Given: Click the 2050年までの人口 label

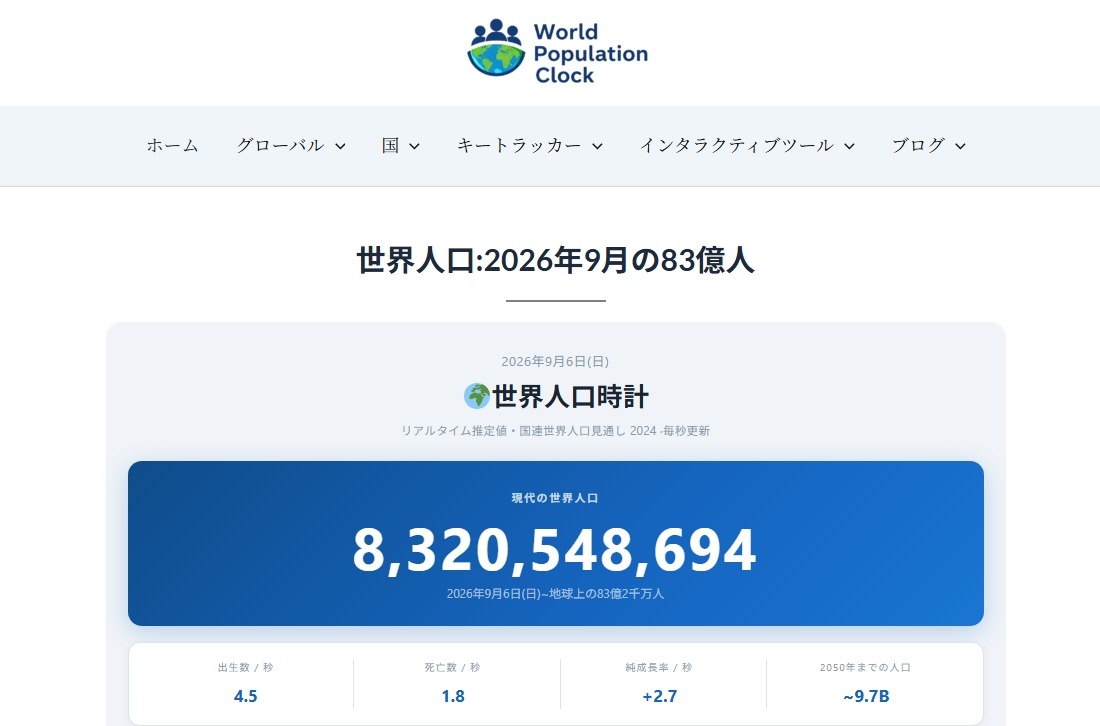Looking at the screenshot, I should (x=866, y=667).
